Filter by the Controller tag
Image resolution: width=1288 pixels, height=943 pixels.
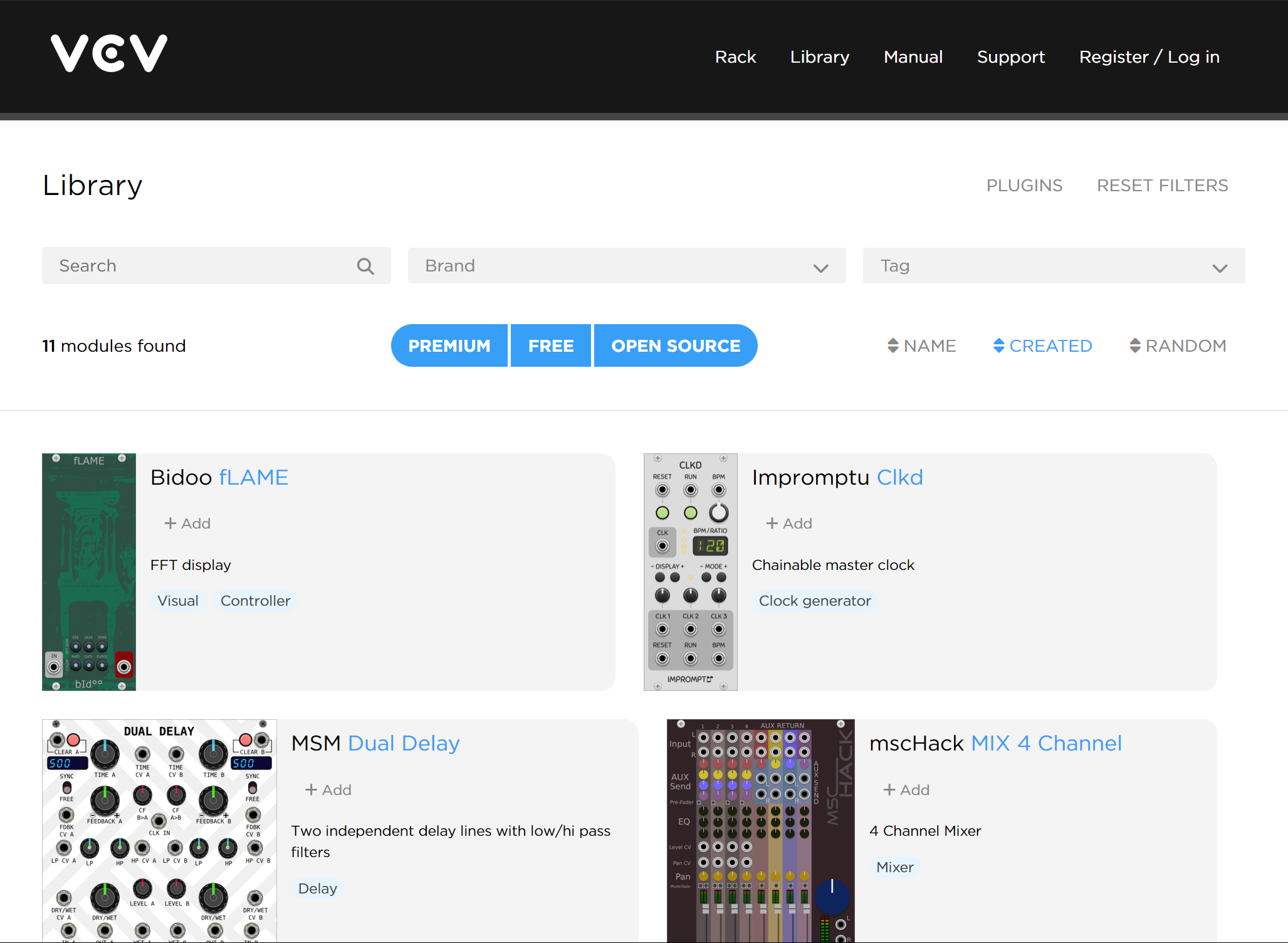click(255, 601)
